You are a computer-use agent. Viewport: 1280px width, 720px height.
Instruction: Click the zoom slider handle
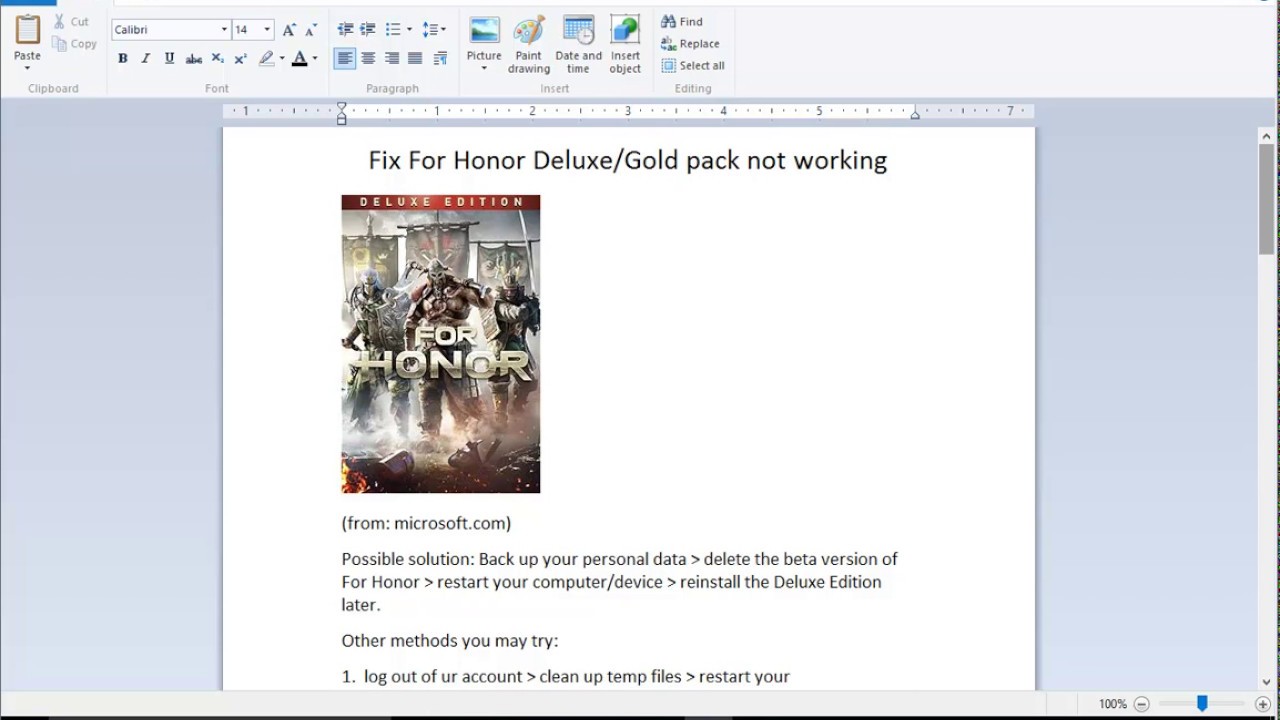[x=1202, y=704]
